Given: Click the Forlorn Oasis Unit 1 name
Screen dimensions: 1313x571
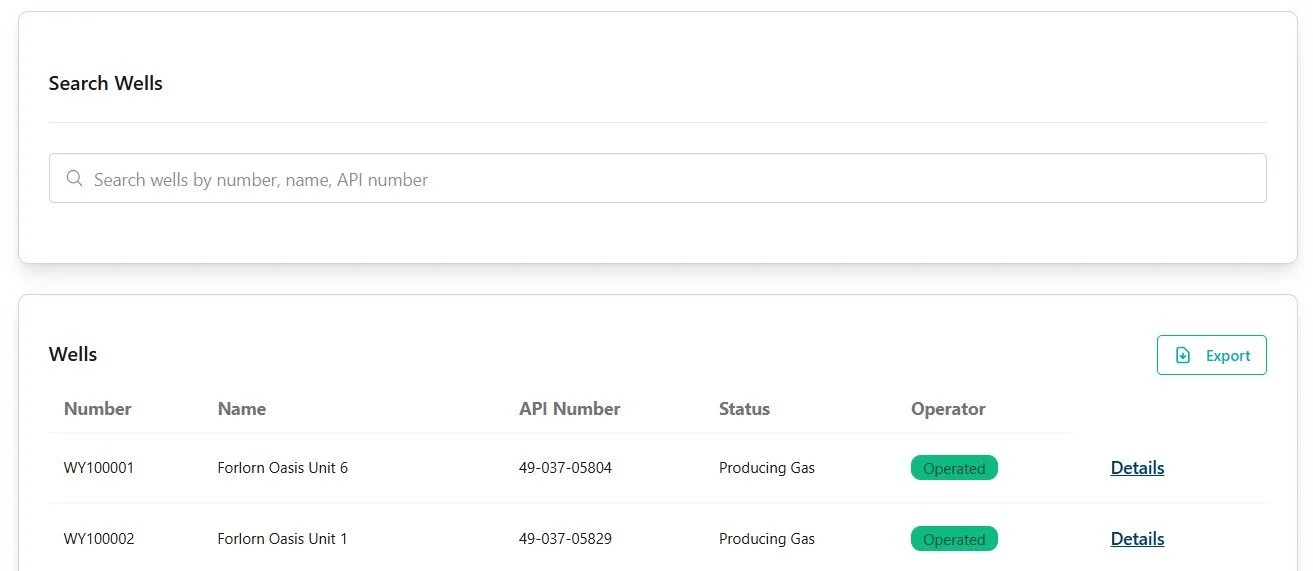Looking at the screenshot, I should click(x=282, y=539).
